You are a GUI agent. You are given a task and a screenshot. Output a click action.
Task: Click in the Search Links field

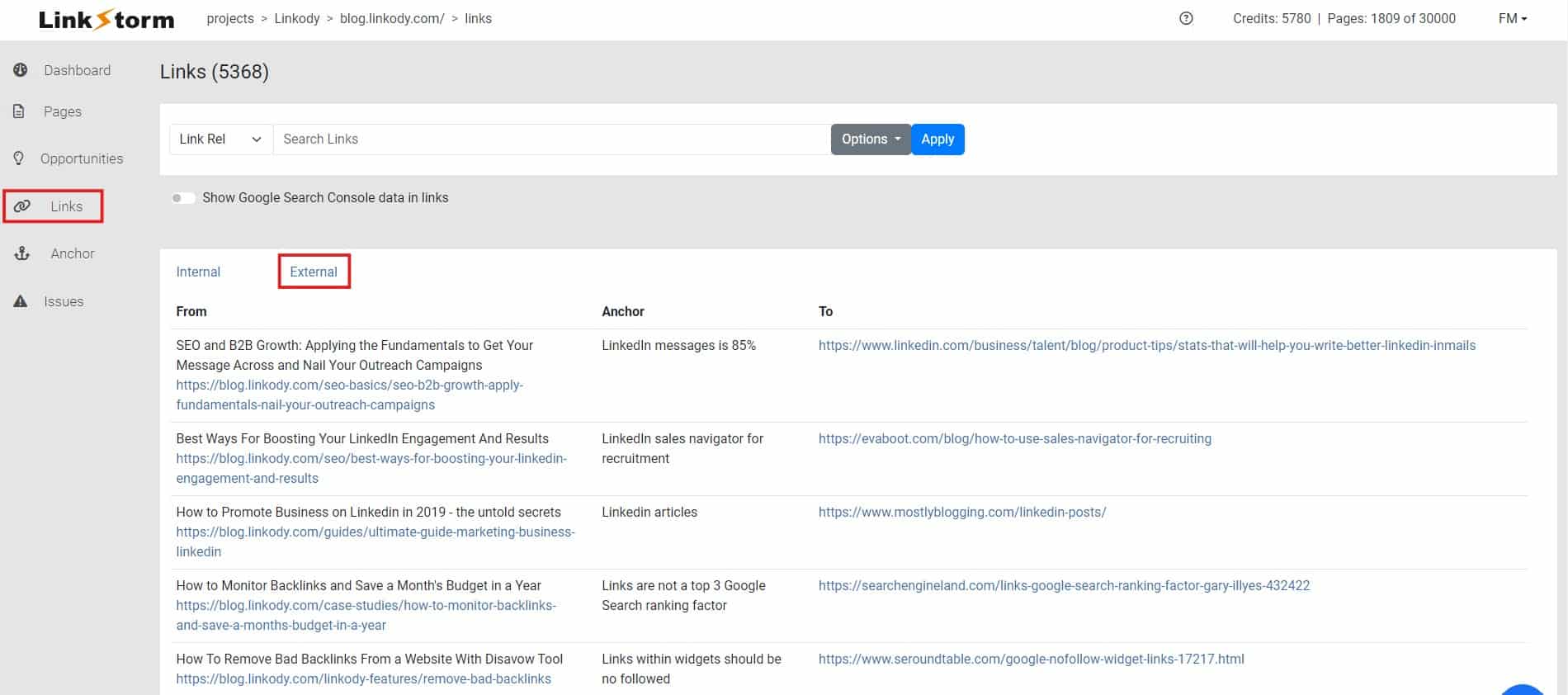click(551, 139)
